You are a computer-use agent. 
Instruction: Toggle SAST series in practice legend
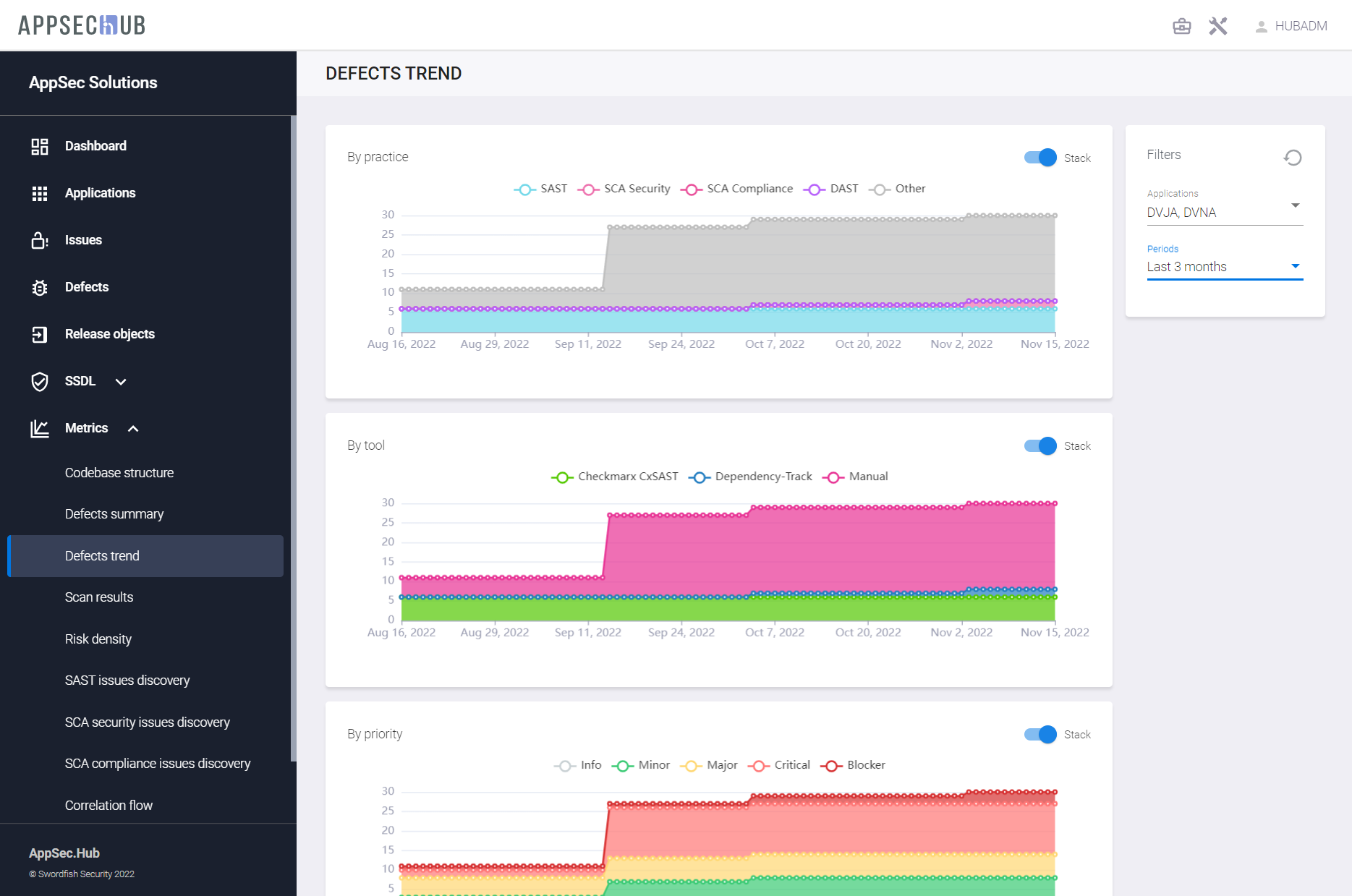coord(540,189)
